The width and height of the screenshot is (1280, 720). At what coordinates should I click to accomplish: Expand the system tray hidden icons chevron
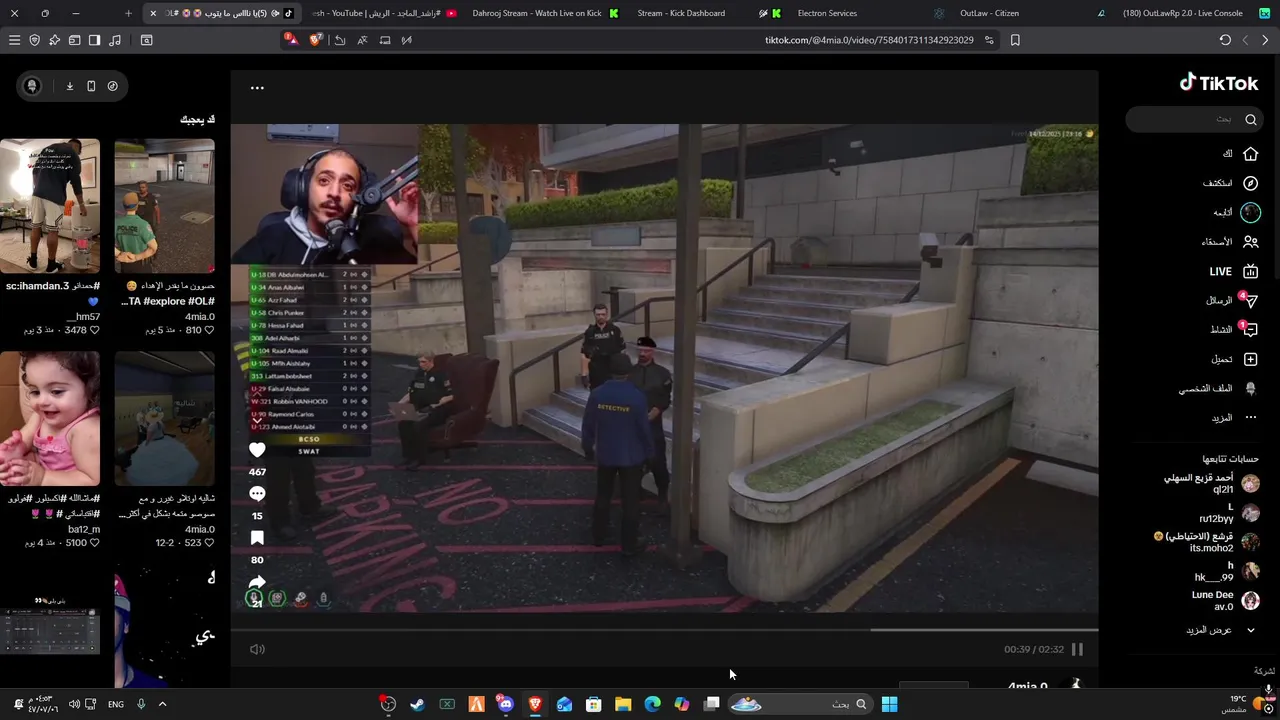(x=162, y=704)
